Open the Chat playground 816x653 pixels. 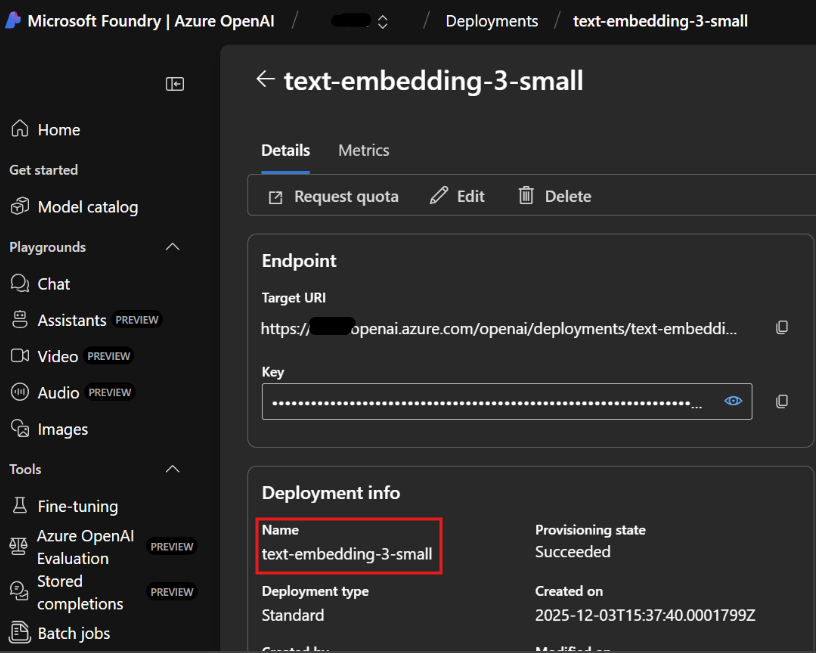tap(53, 284)
